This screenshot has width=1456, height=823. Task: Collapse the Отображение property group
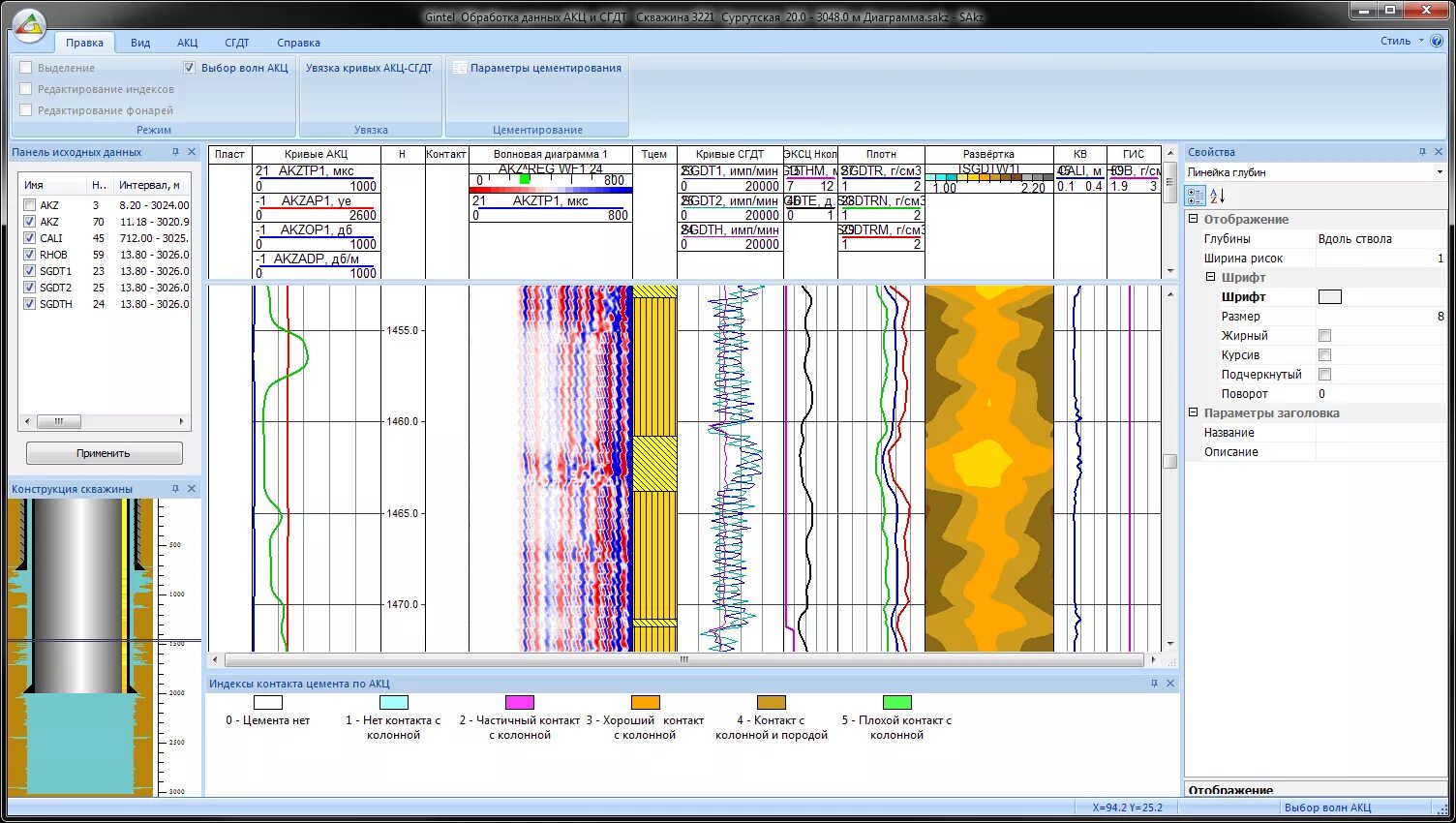[1194, 220]
